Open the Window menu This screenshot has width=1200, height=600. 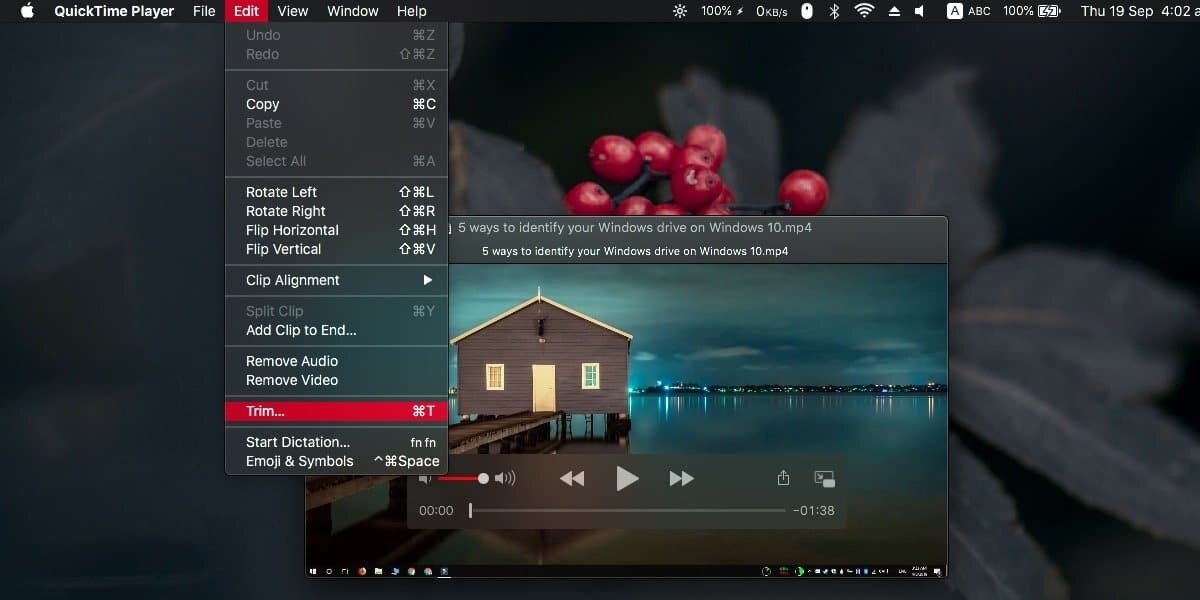click(352, 11)
